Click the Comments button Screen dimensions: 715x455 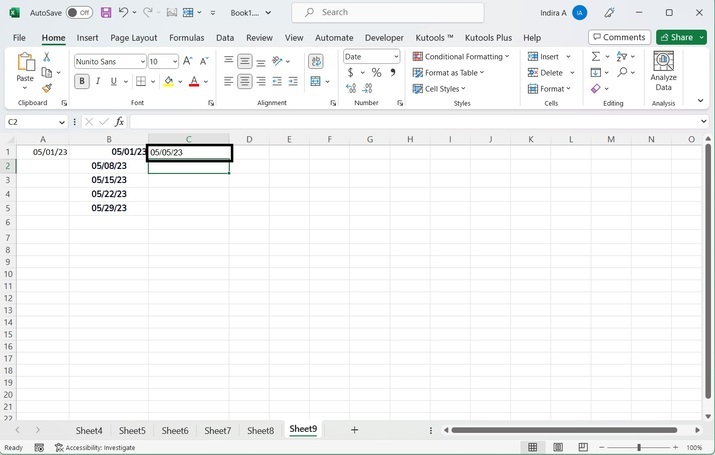619,37
